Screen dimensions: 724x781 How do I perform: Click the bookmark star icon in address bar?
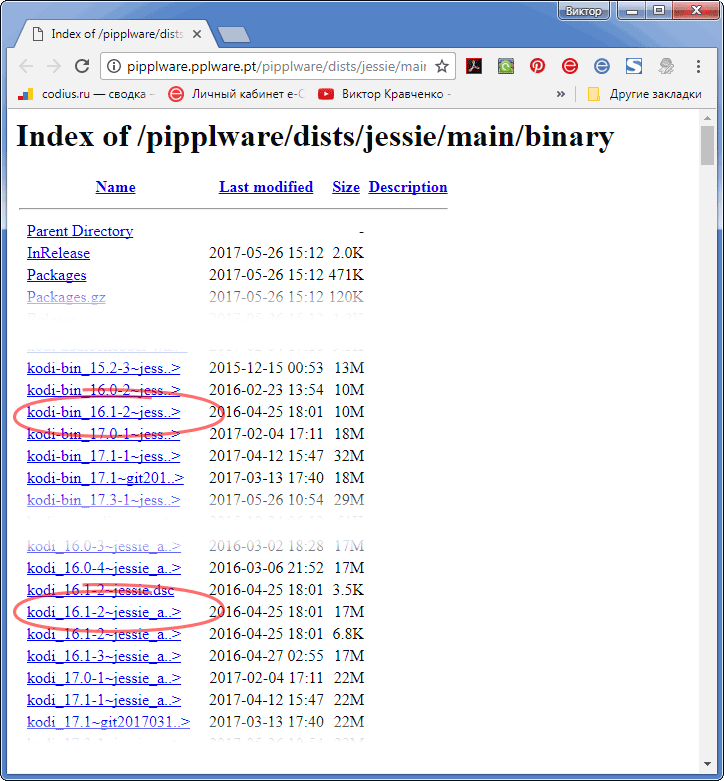click(442, 67)
